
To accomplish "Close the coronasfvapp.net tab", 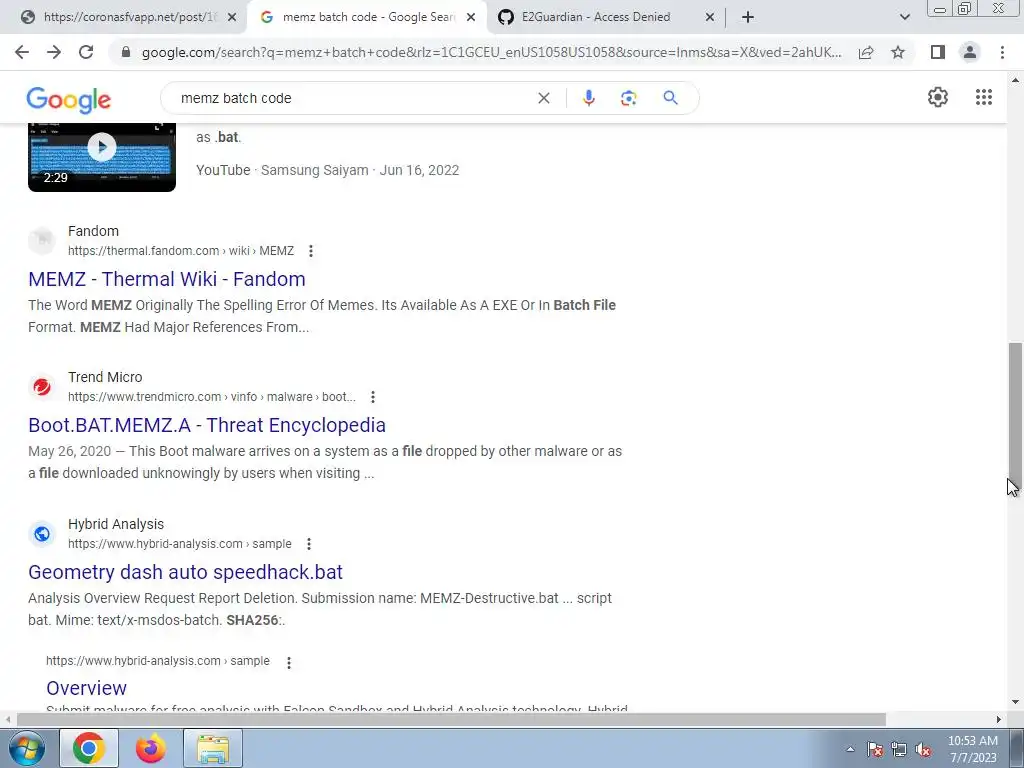I will tap(232, 18).
